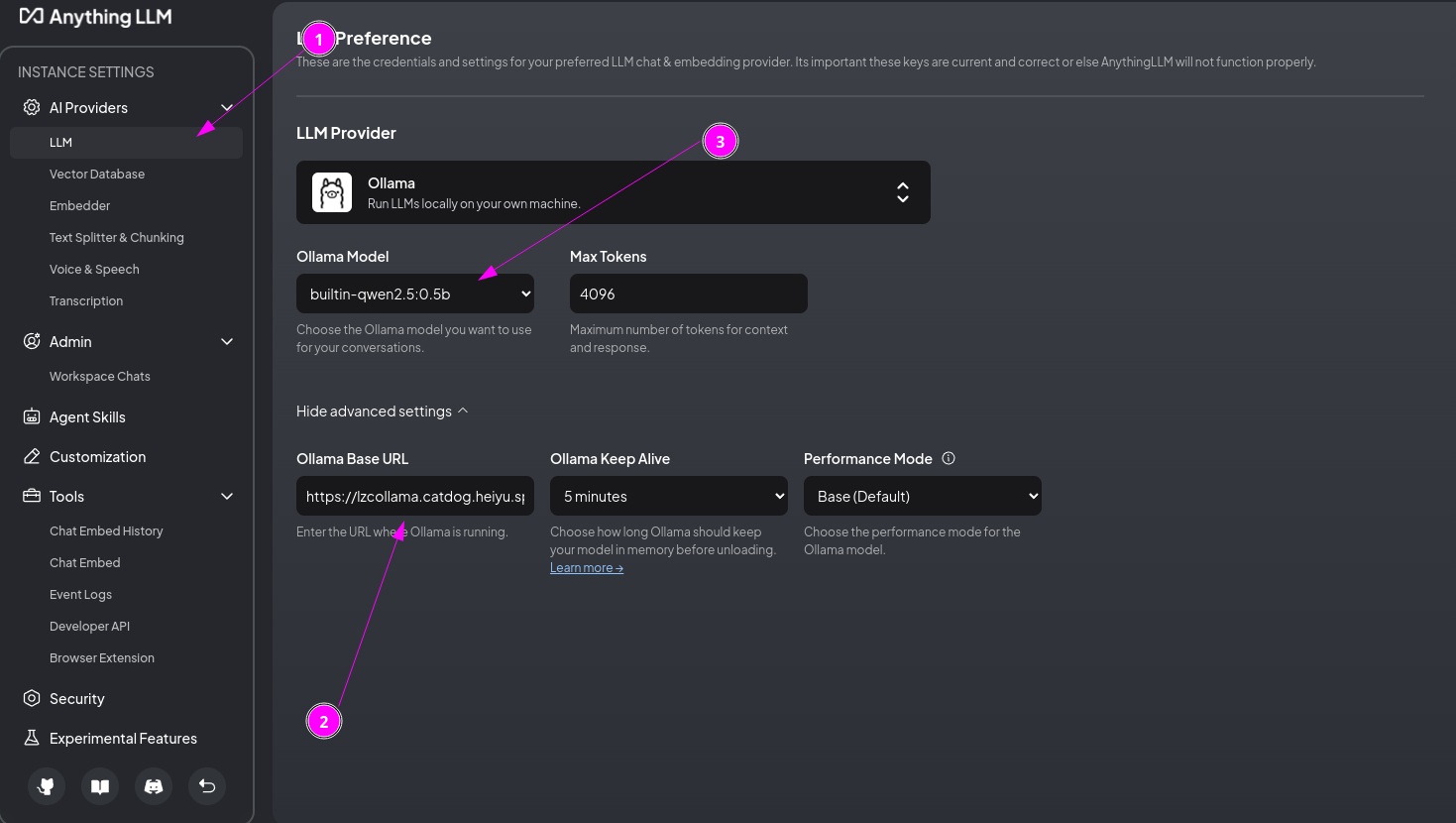Open the Ollama Keep Alive dropdown
This screenshot has height=823, width=1456.
point(669,496)
